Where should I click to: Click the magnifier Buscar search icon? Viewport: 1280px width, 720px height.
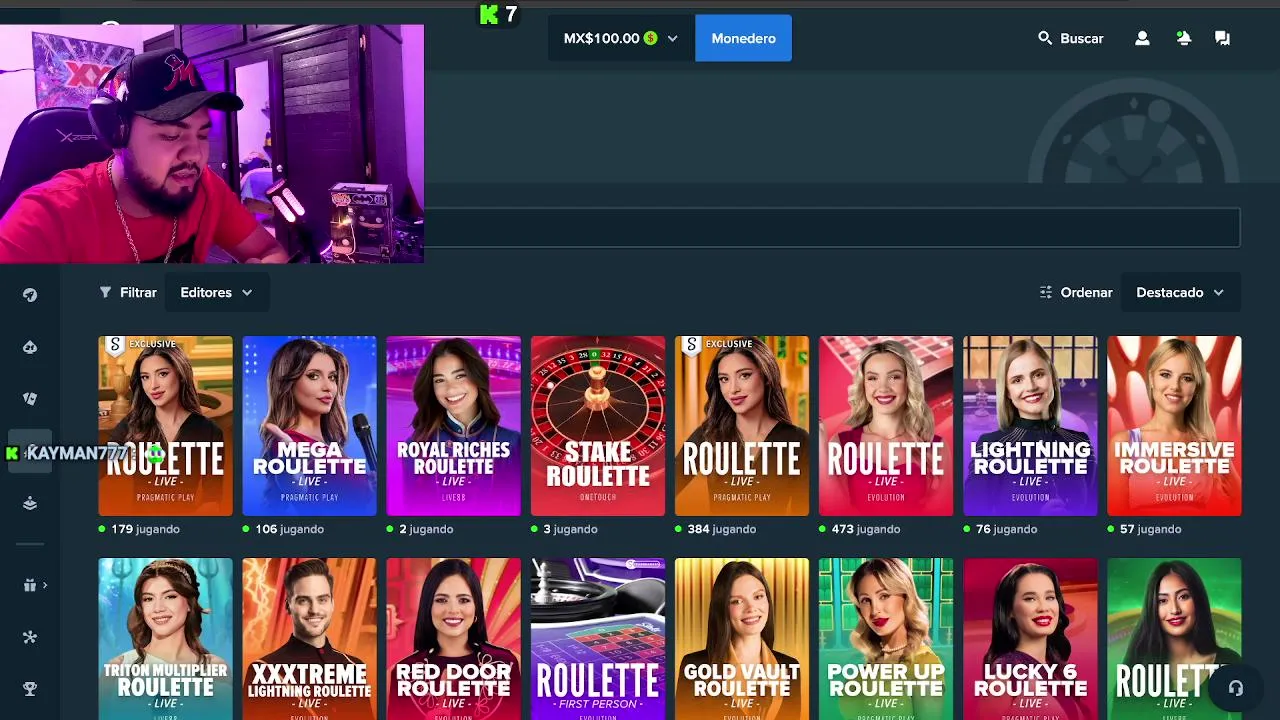(1045, 38)
